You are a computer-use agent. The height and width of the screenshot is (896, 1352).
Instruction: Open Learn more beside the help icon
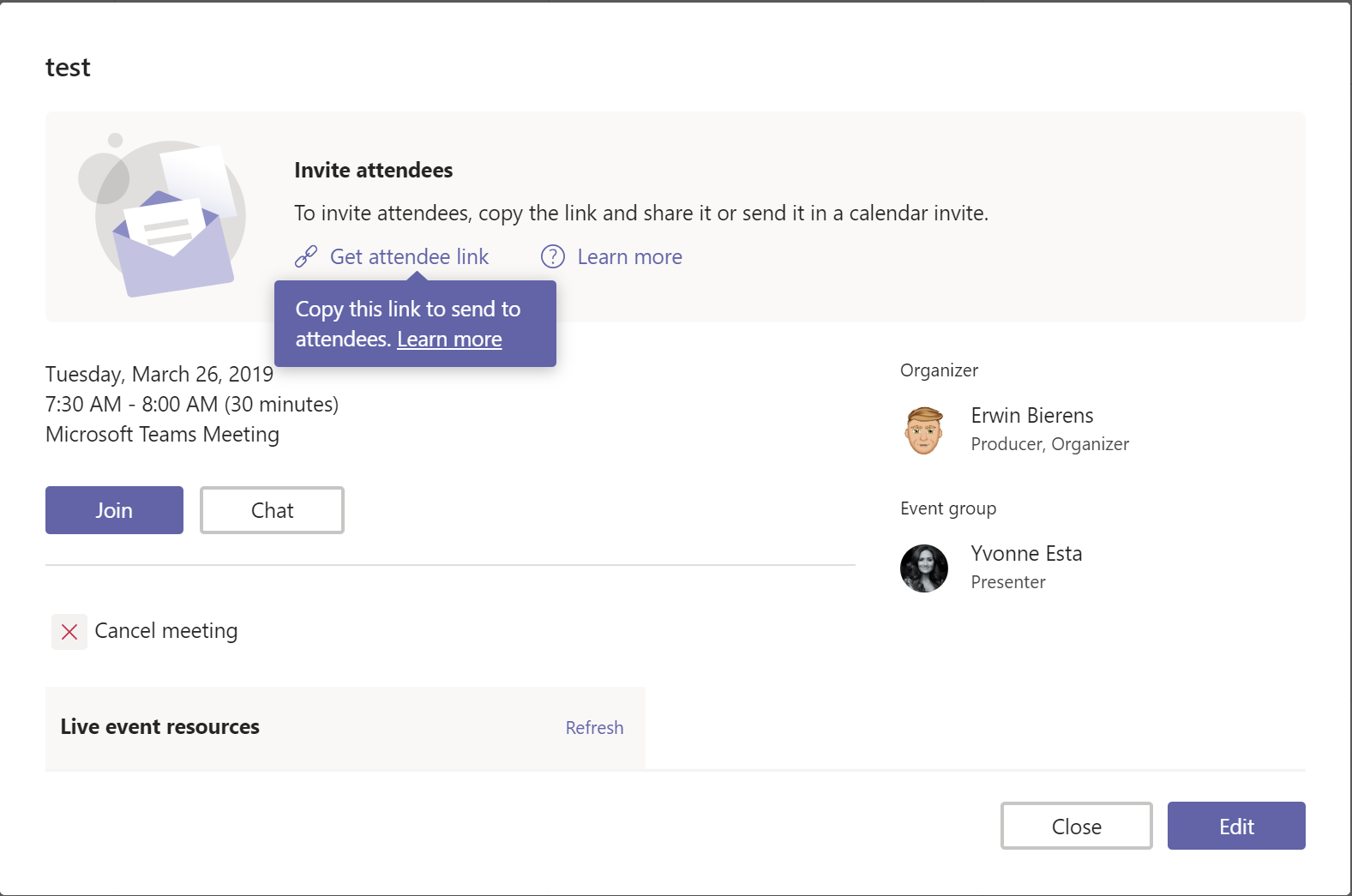pos(629,257)
